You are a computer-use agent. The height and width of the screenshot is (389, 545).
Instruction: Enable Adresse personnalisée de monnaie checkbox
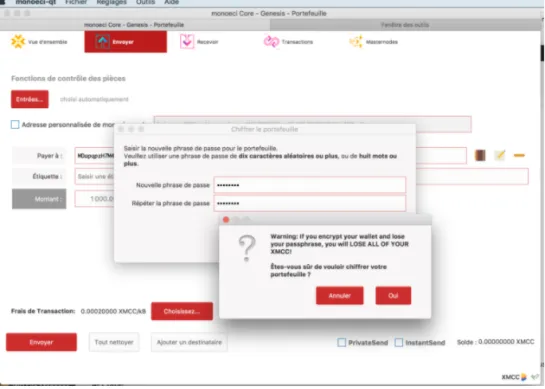(x=15, y=124)
